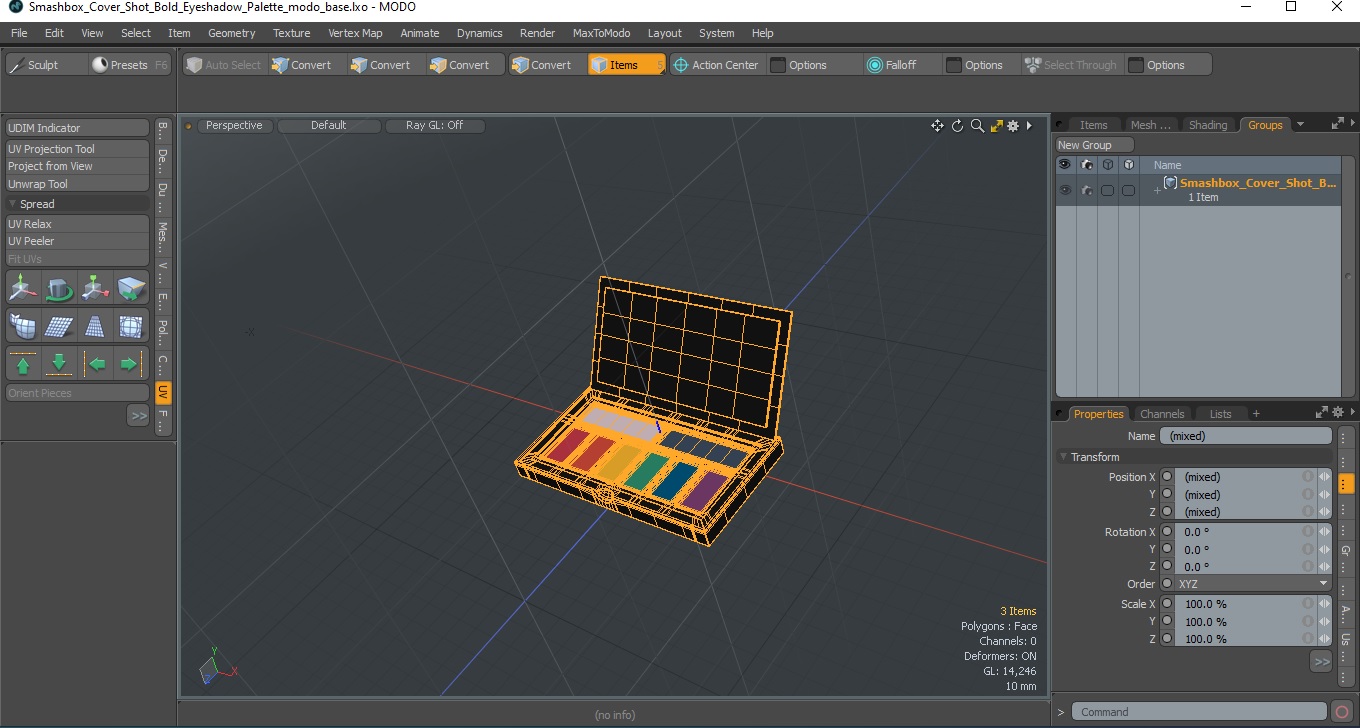Choose the curved UV grid icon

(24, 326)
